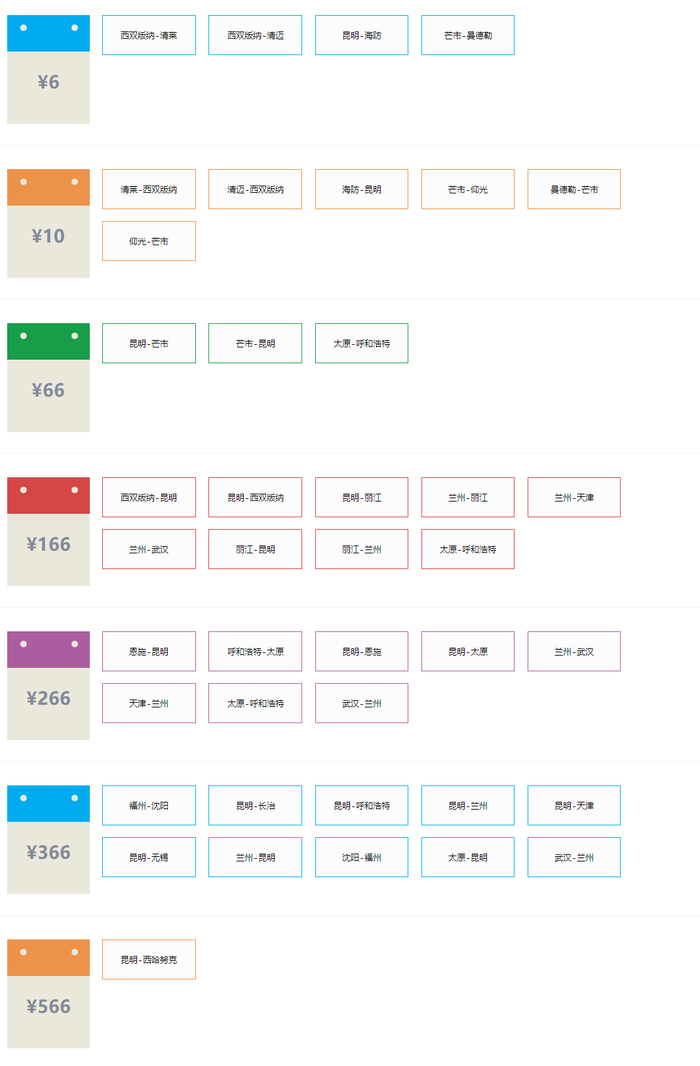The height and width of the screenshot is (1066, 700).
Task: Select the 西双版纳-清莱 route
Action: pyautogui.click(x=149, y=35)
